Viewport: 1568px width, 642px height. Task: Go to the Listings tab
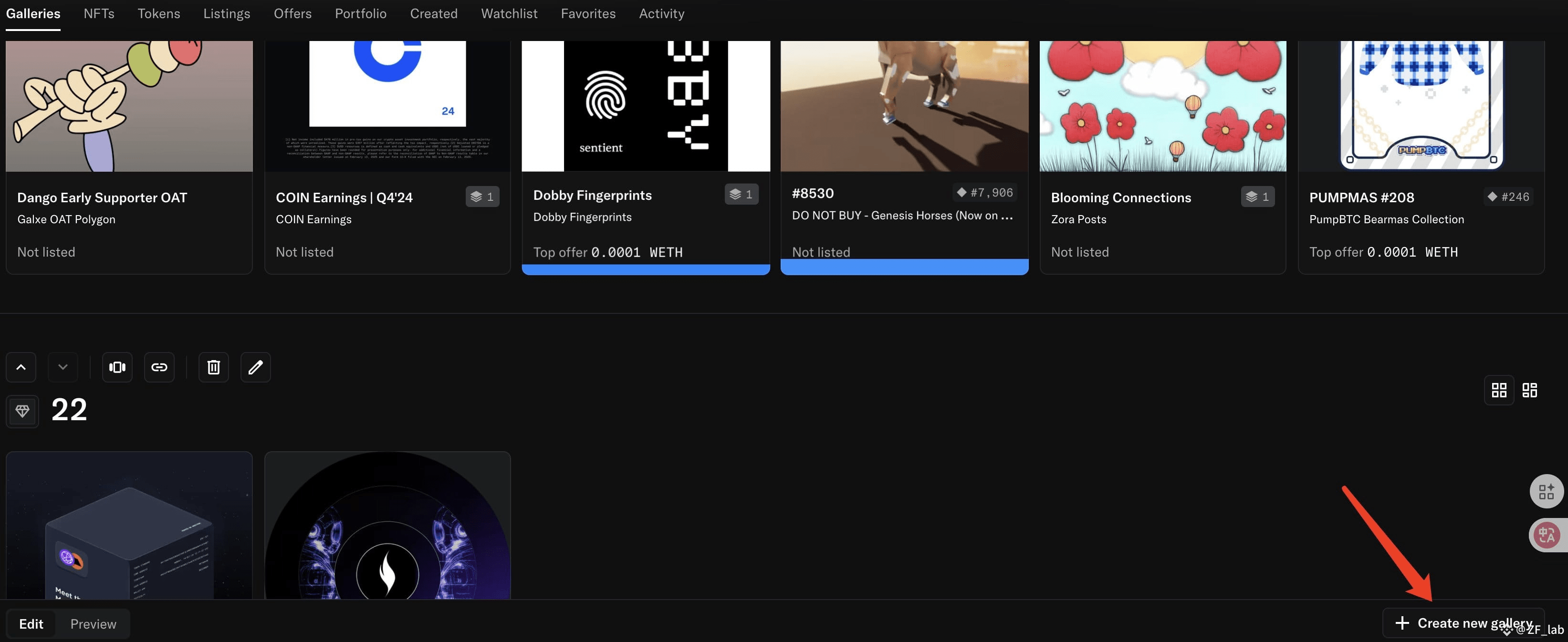point(227,13)
